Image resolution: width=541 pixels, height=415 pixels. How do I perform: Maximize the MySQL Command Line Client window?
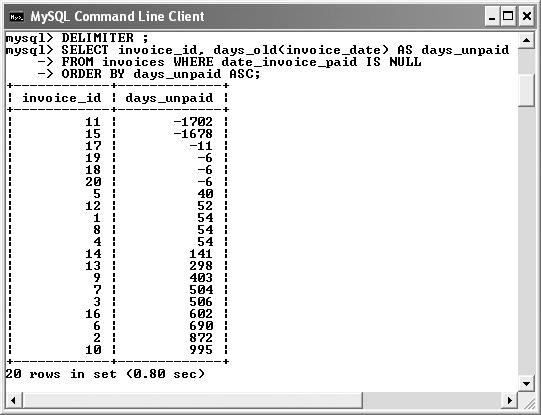pyautogui.click(x=508, y=17)
